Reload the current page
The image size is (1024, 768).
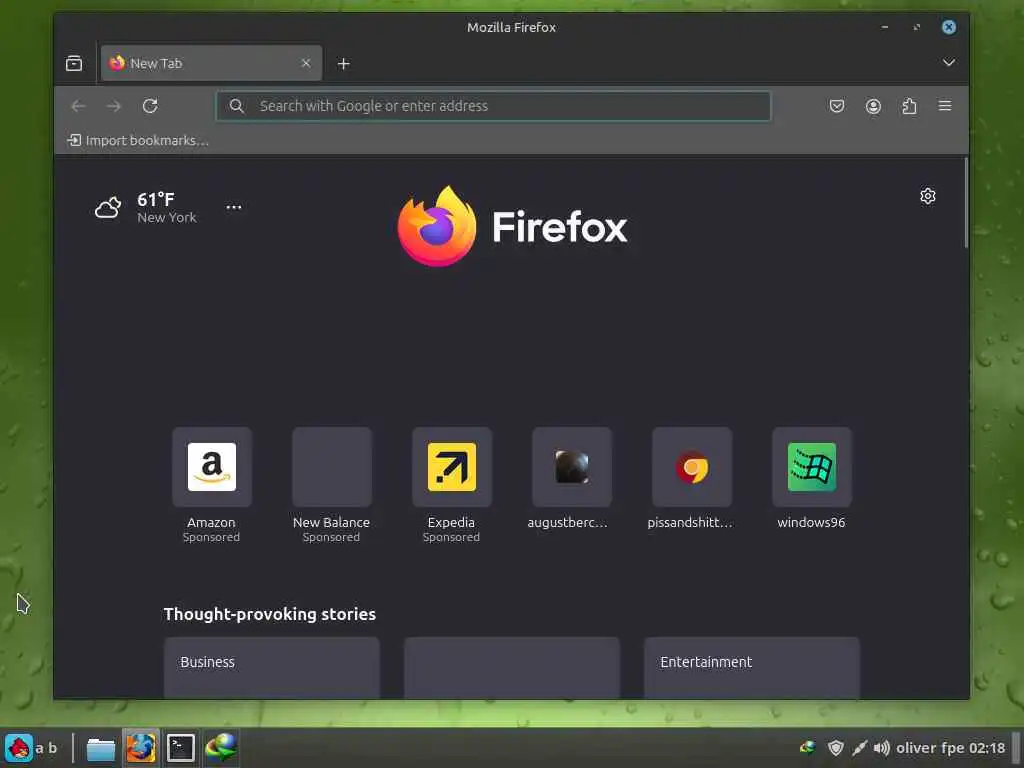pos(150,106)
